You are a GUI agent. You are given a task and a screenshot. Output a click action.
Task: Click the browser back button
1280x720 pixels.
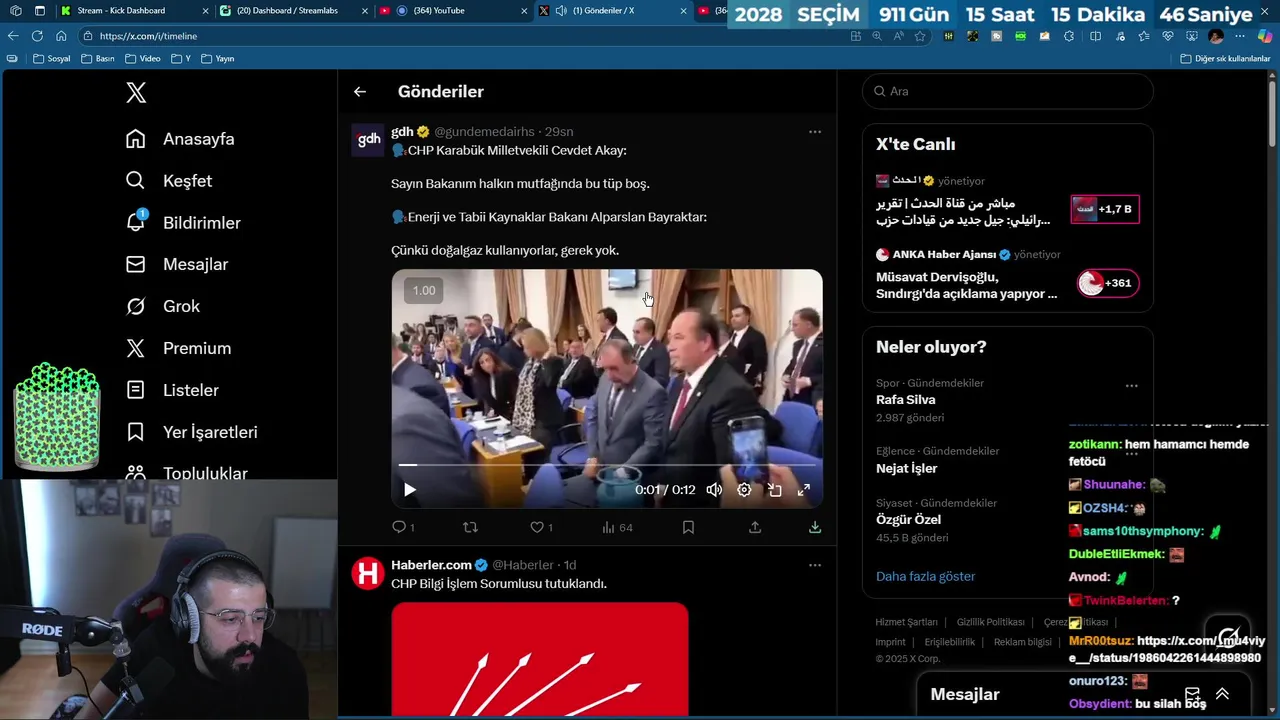(x=13, y=36)
